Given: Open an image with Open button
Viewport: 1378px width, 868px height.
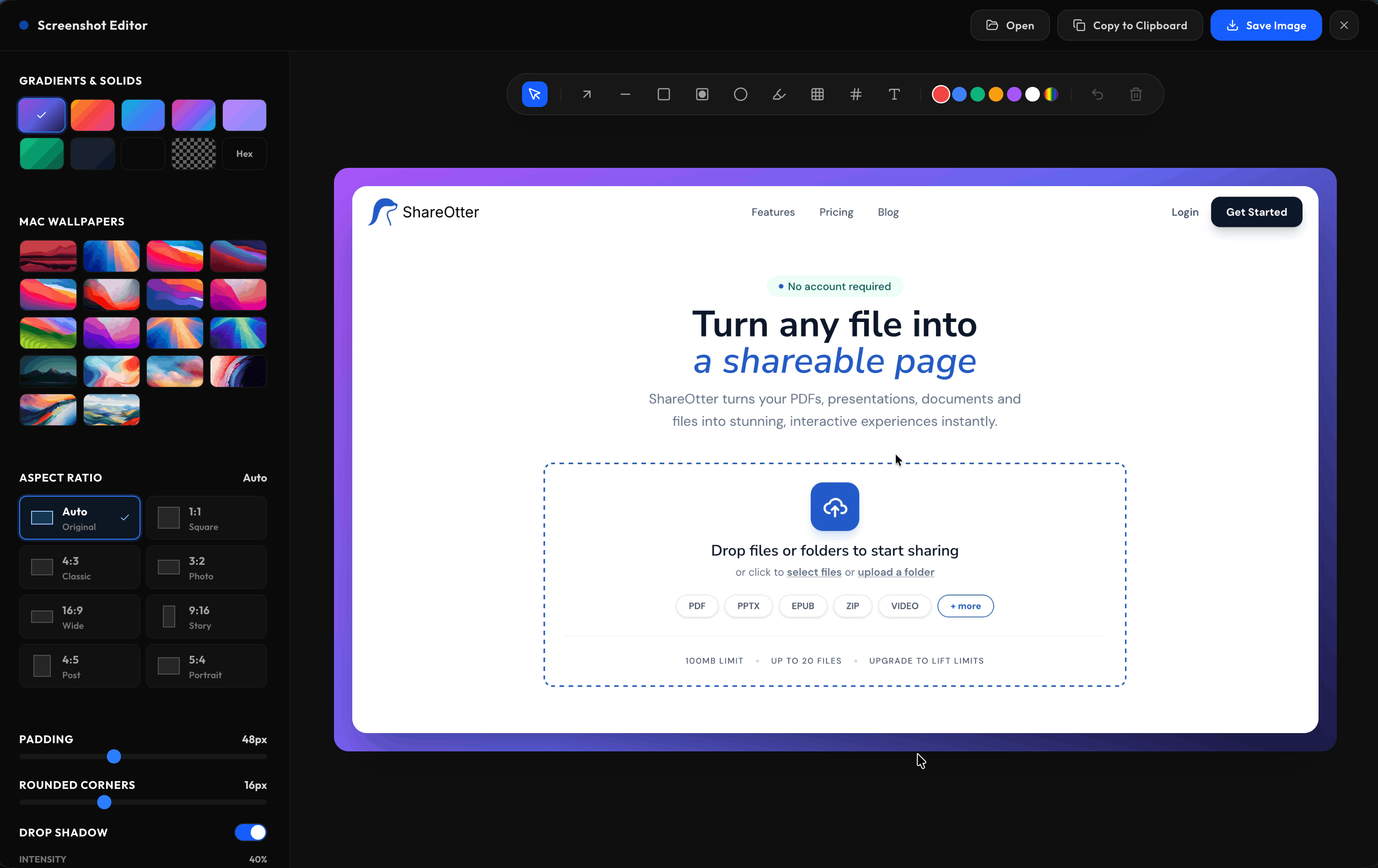Looking at the screenshot, I should (1009, 25).
